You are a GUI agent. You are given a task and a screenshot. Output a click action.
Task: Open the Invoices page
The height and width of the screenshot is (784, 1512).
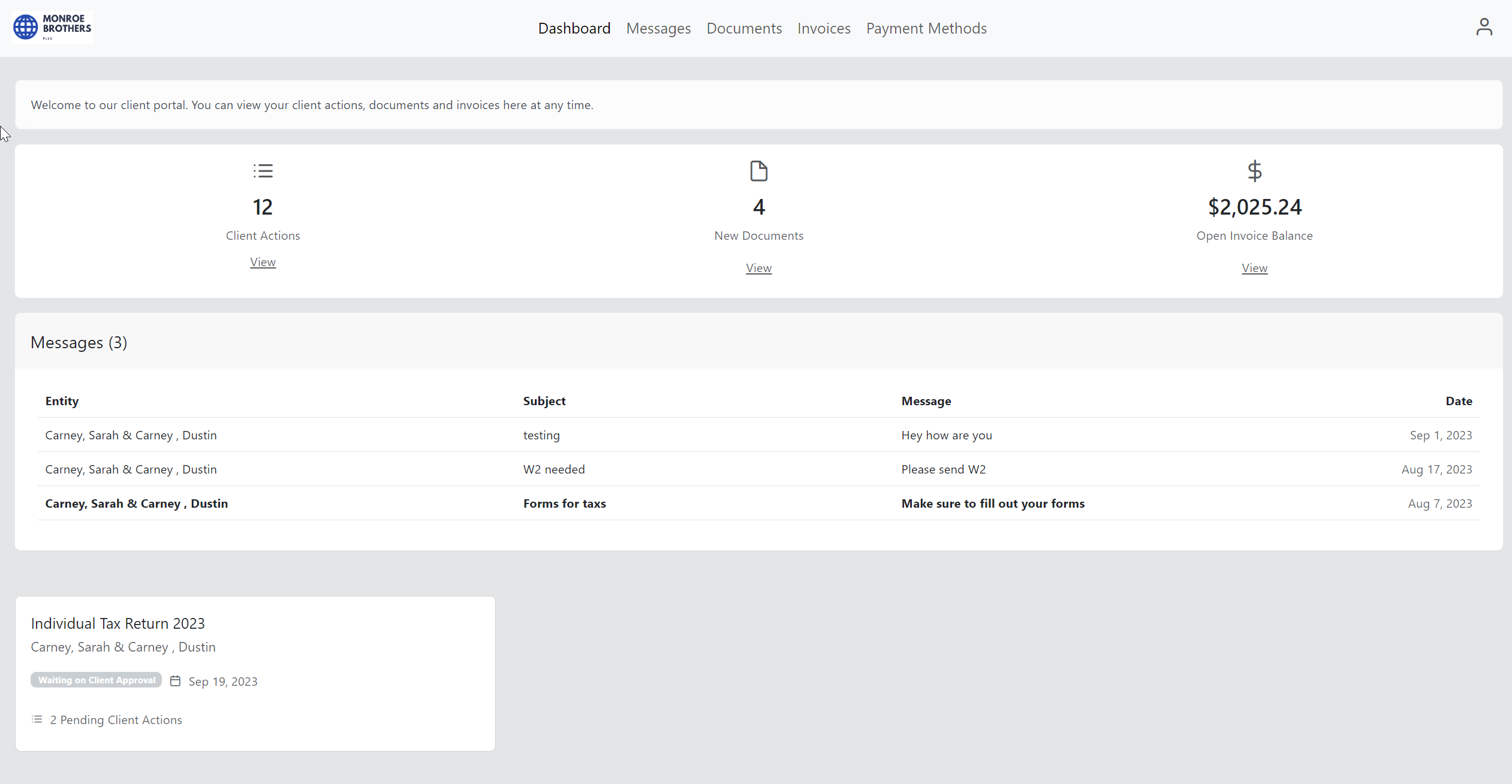(x=824, y=28)
